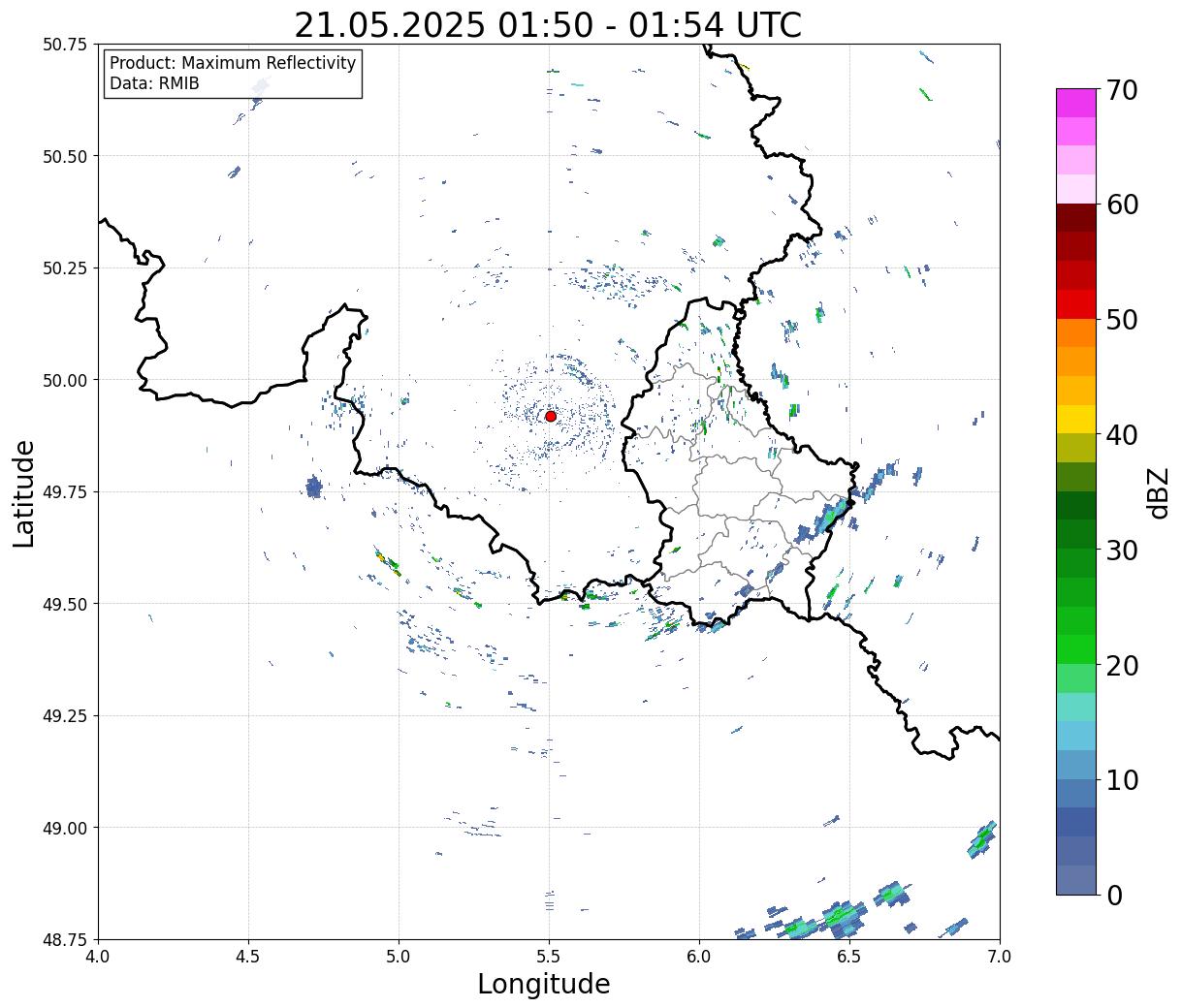This screenshot has width=1182, height=1008.
Task: Click the plot title with date and time
Action: [x=548, y=25]
